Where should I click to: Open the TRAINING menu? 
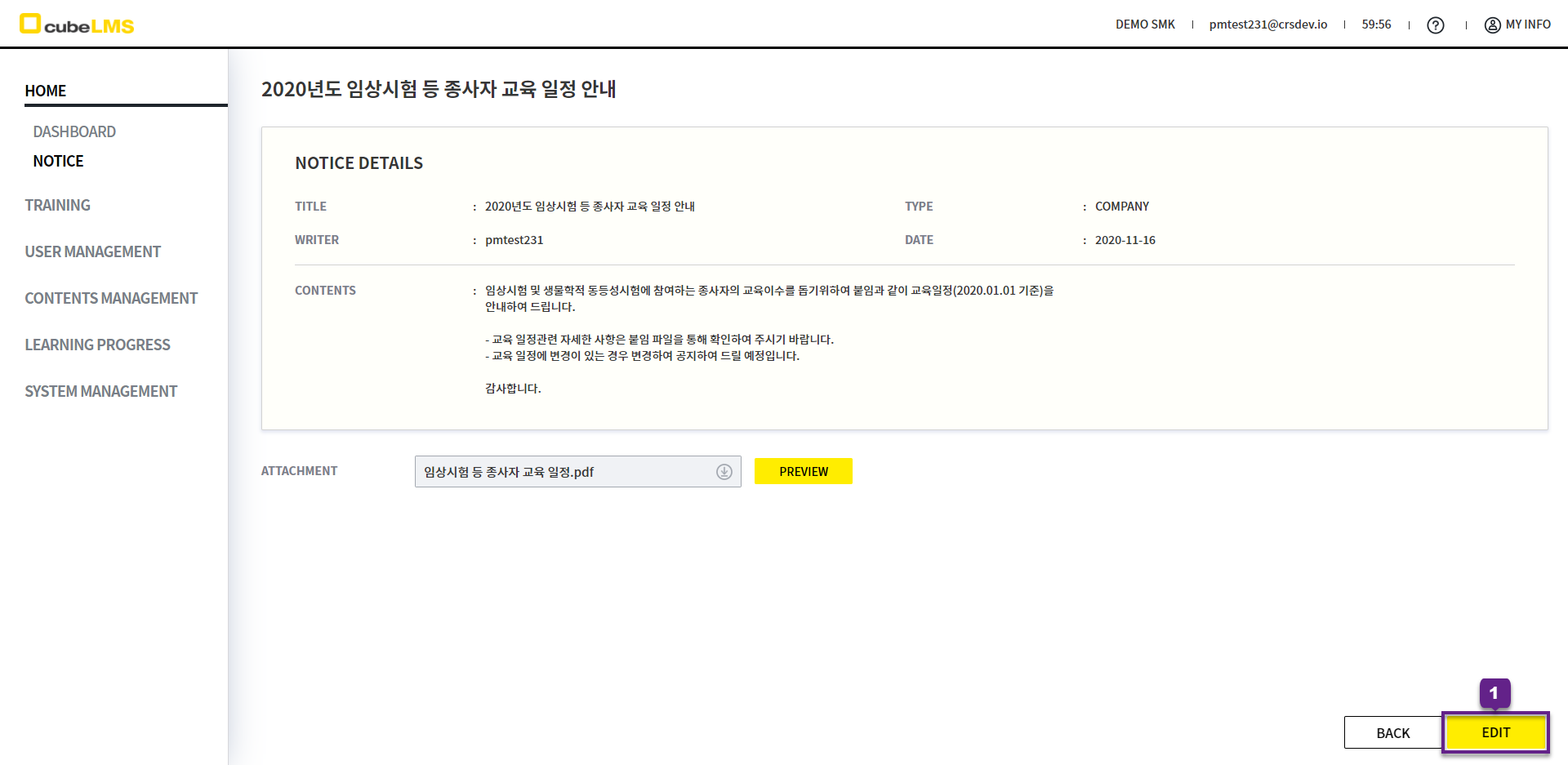pos(57,205)
